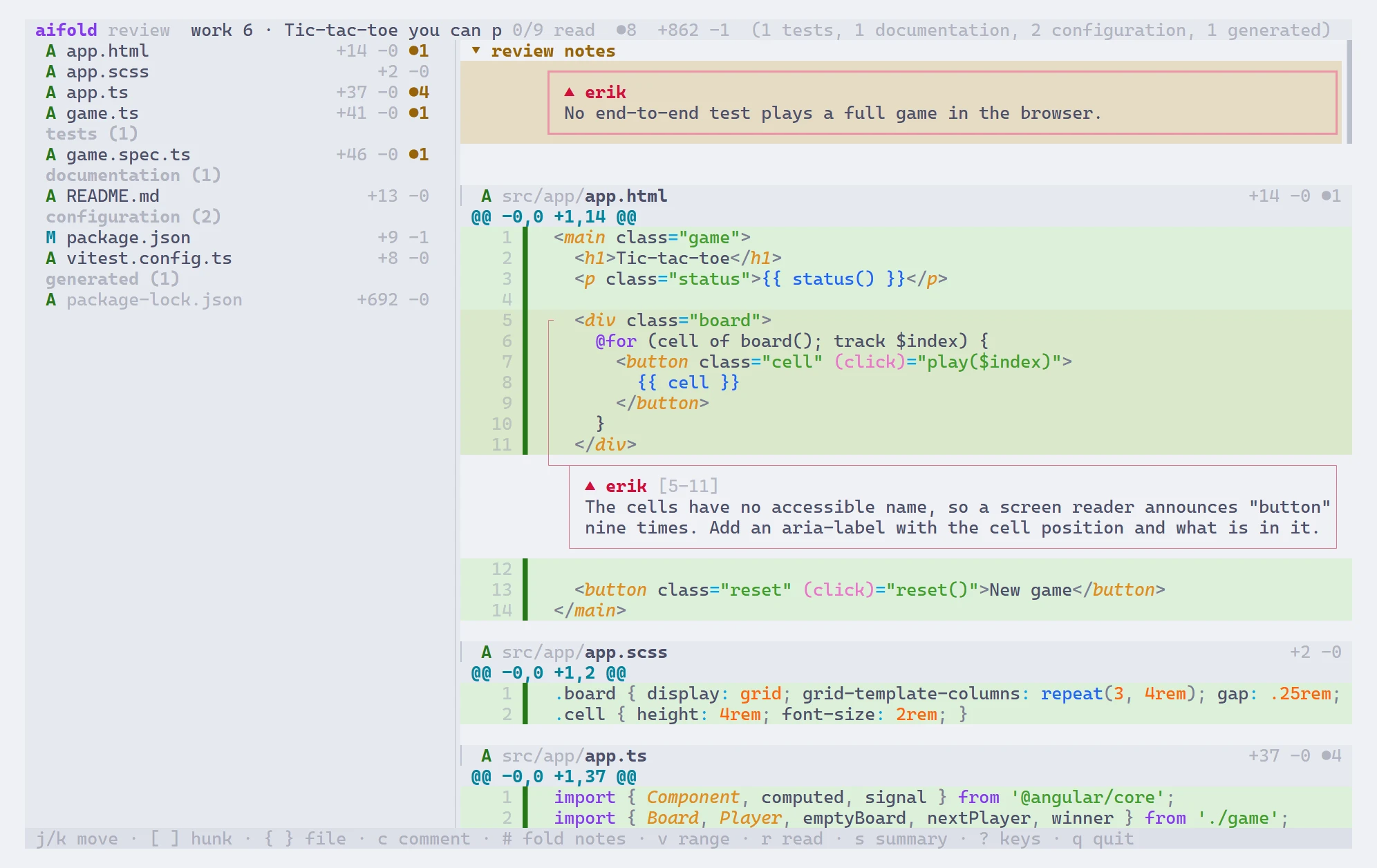The width and height of the screenshot is (1377, 868).
Task: Click the aria-label comment on lines 5-11
Action: point(953,507)
